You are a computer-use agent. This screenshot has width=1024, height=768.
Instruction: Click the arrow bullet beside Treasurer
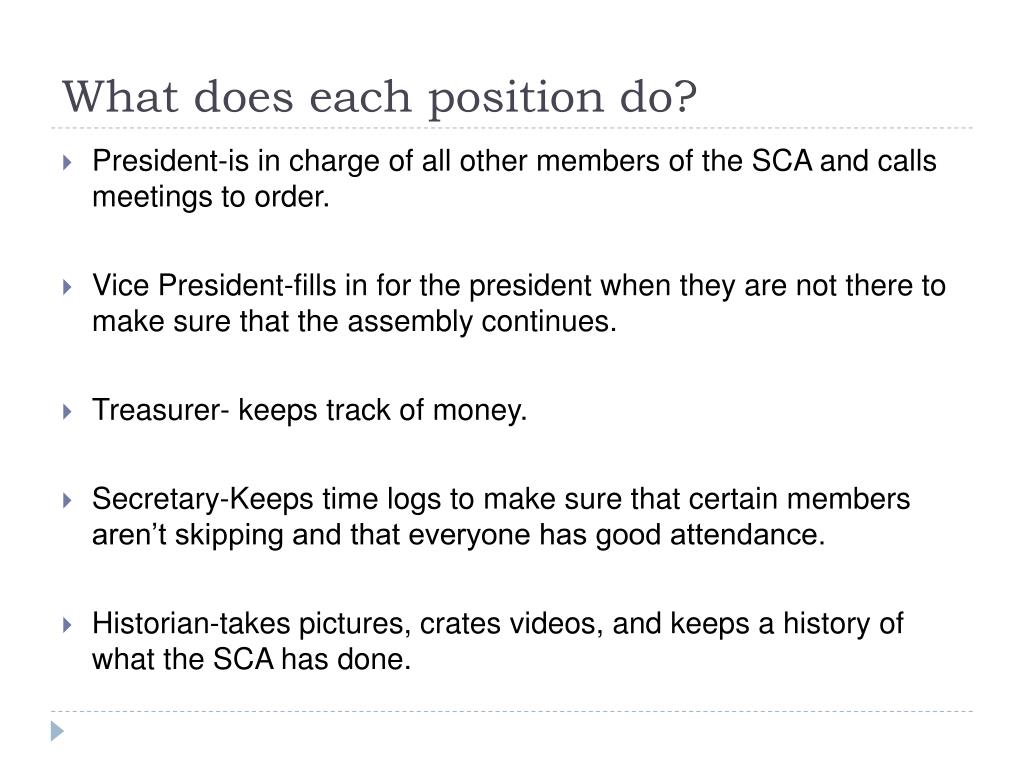coord(67,411)
